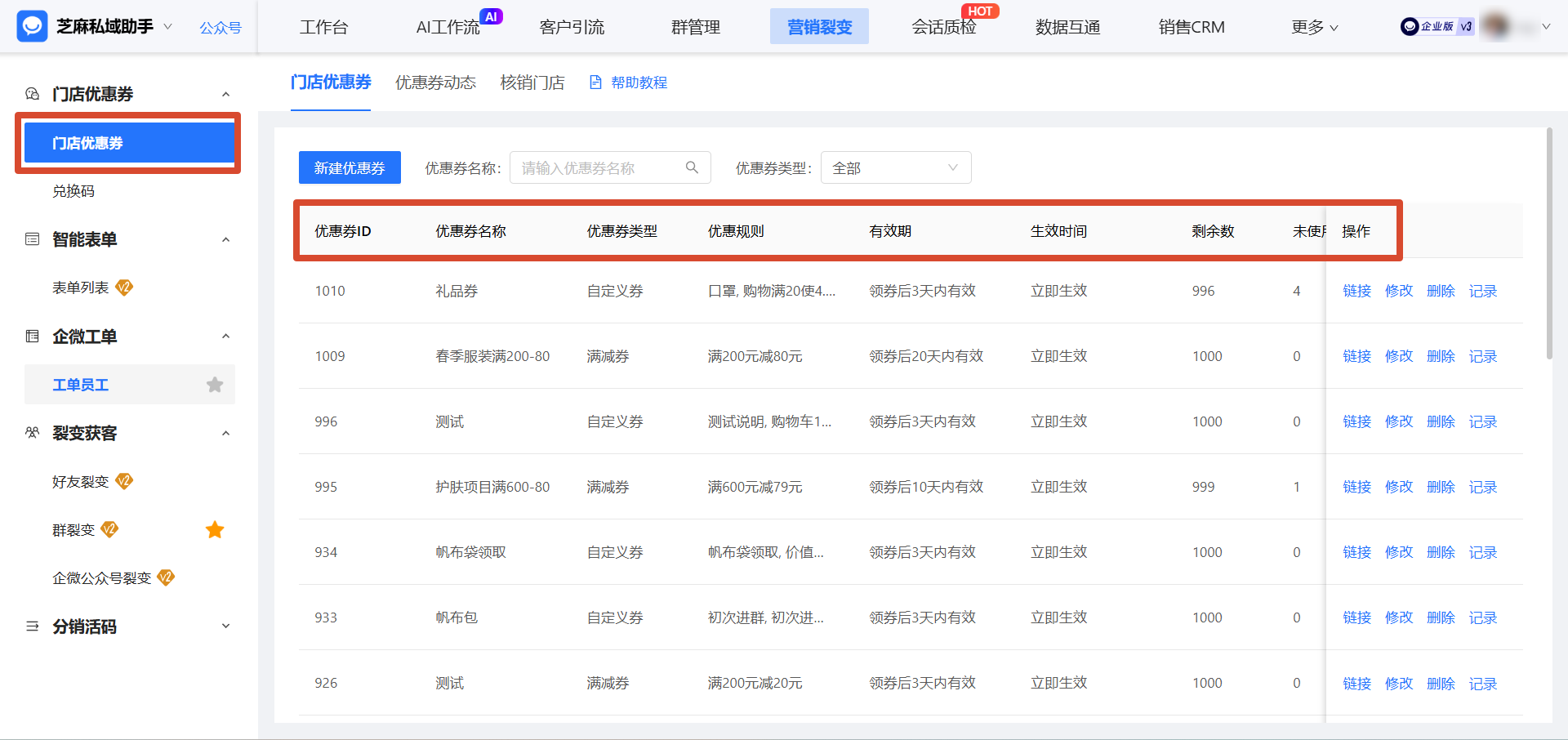Click the 护肤项目满600-80 coupon name cell
Screen dimensions: 1568x740
click(x=492, y=487)
